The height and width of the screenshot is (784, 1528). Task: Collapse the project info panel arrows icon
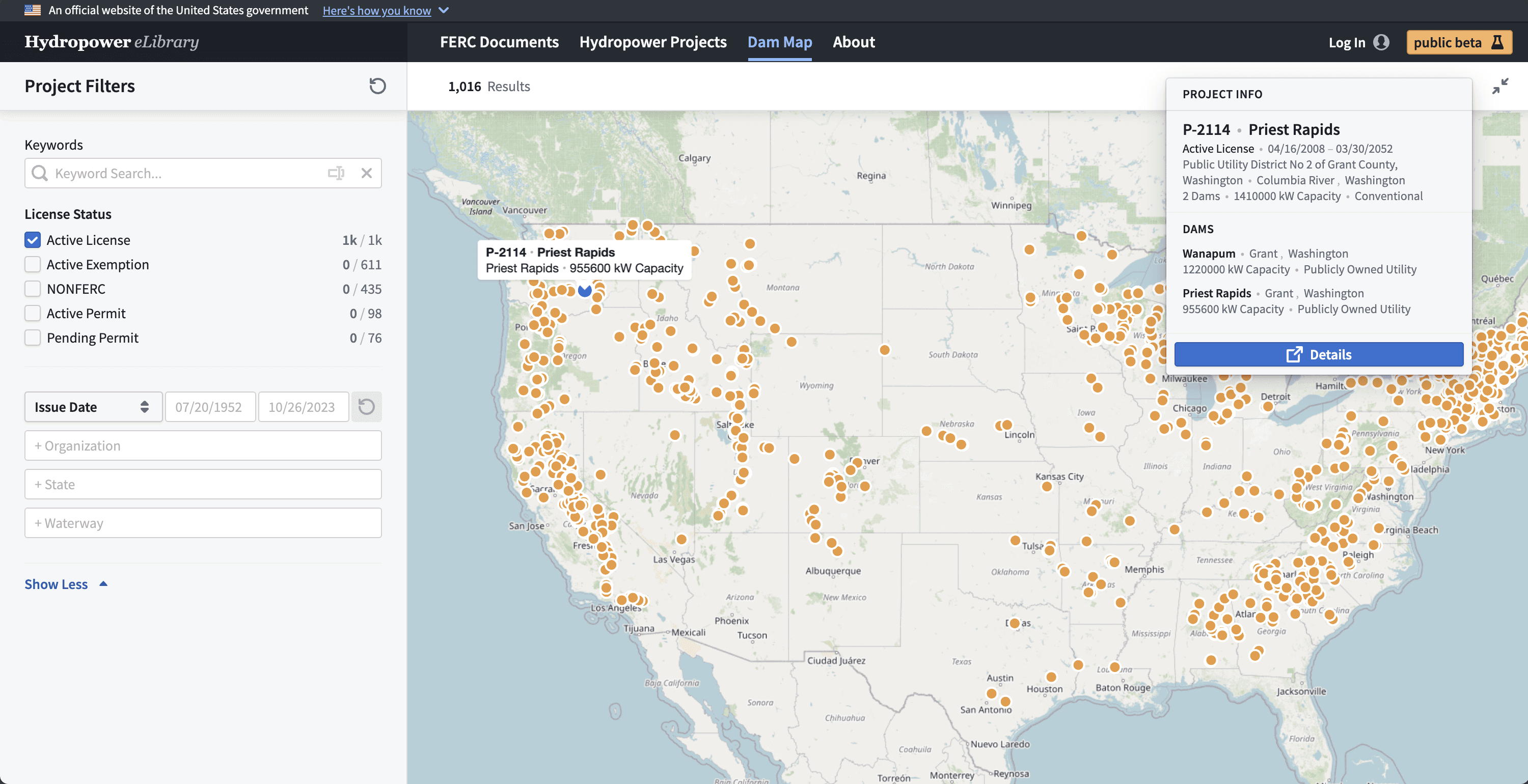coord(1500,87)
